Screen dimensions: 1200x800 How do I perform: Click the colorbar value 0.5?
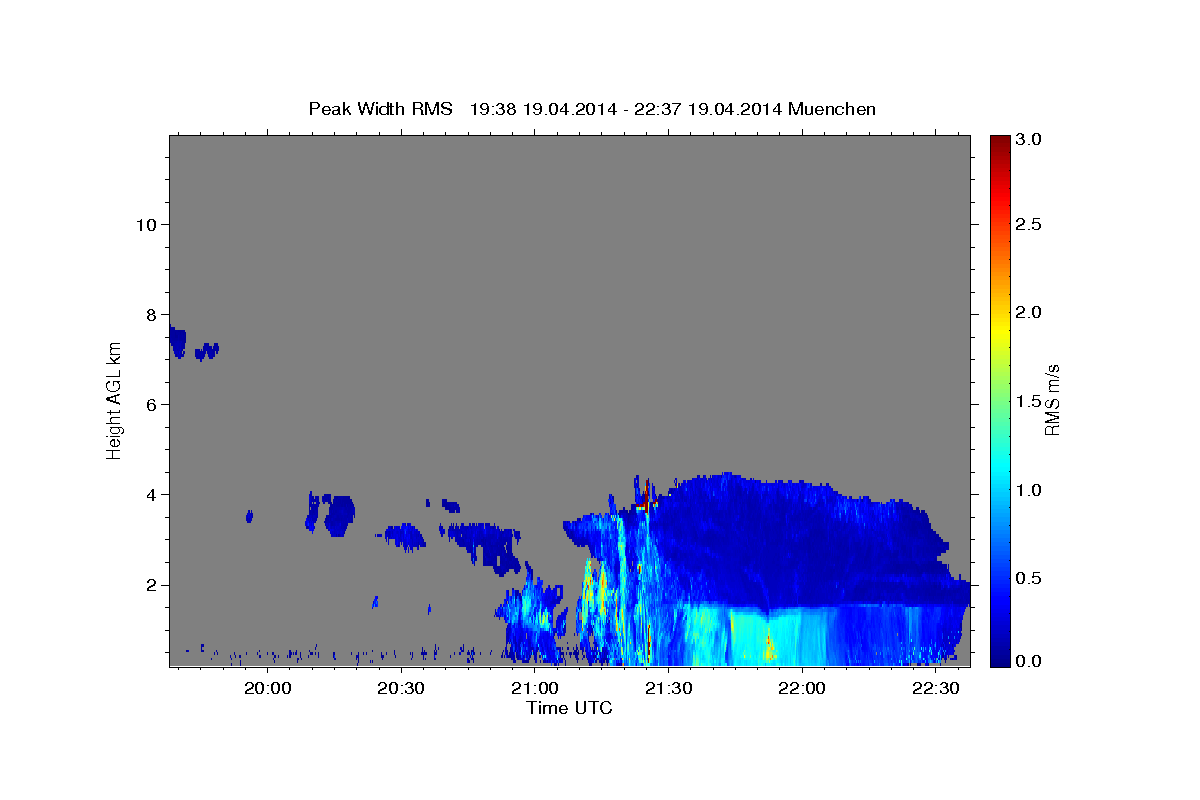(x=1029, y=578)
